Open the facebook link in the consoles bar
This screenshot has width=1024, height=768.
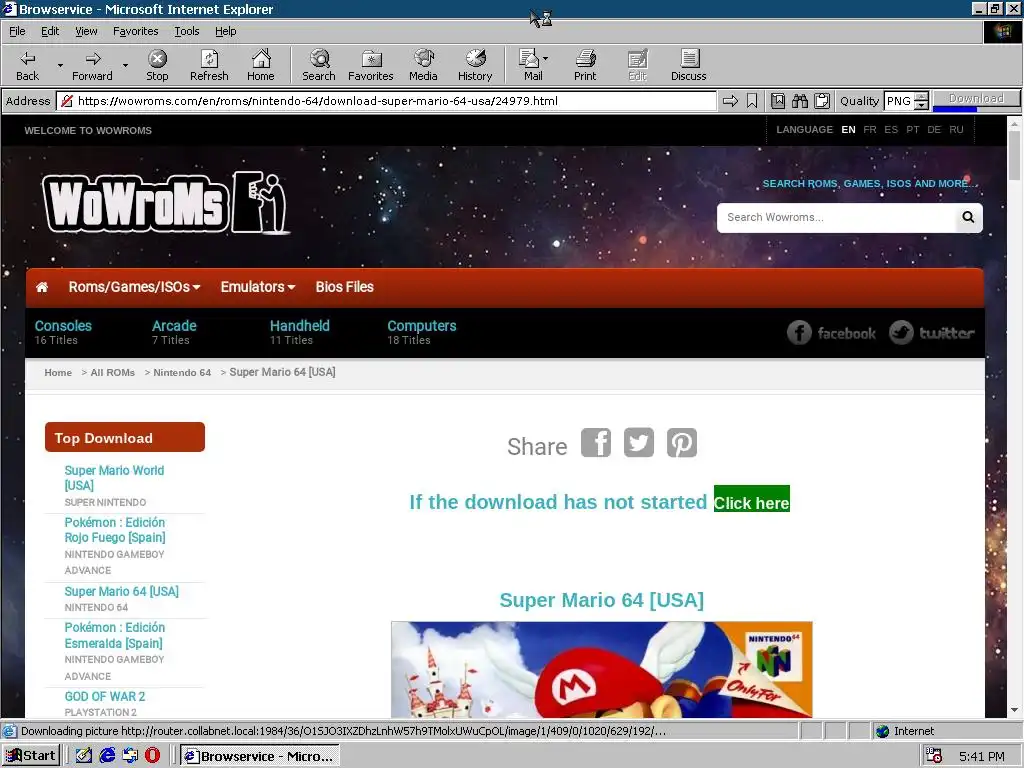click(831, 333)
